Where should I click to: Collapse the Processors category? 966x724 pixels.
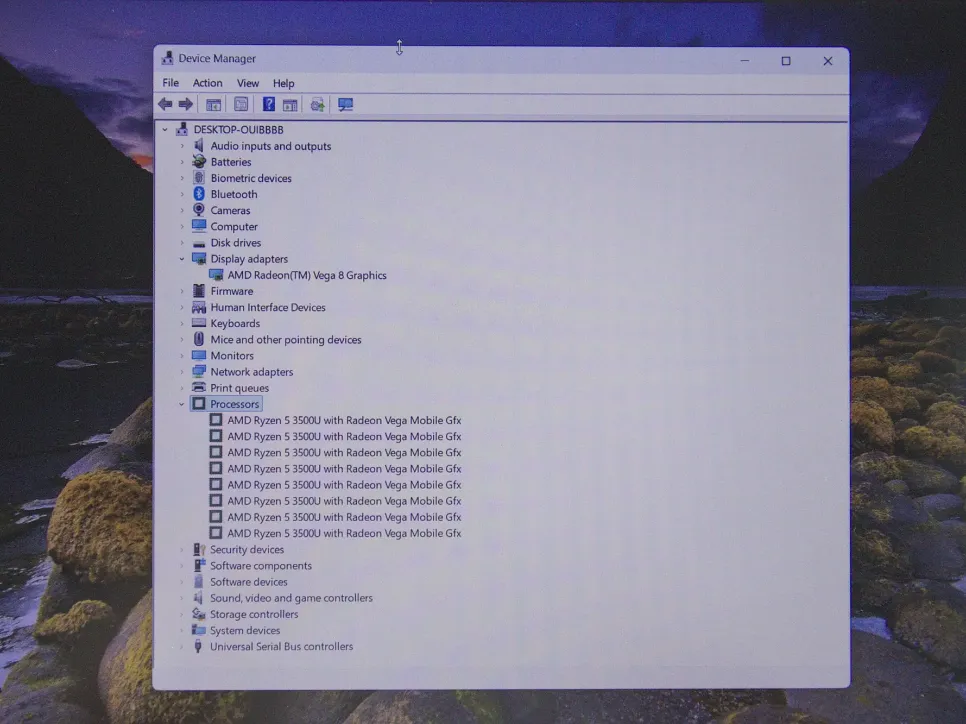point(182,404)
